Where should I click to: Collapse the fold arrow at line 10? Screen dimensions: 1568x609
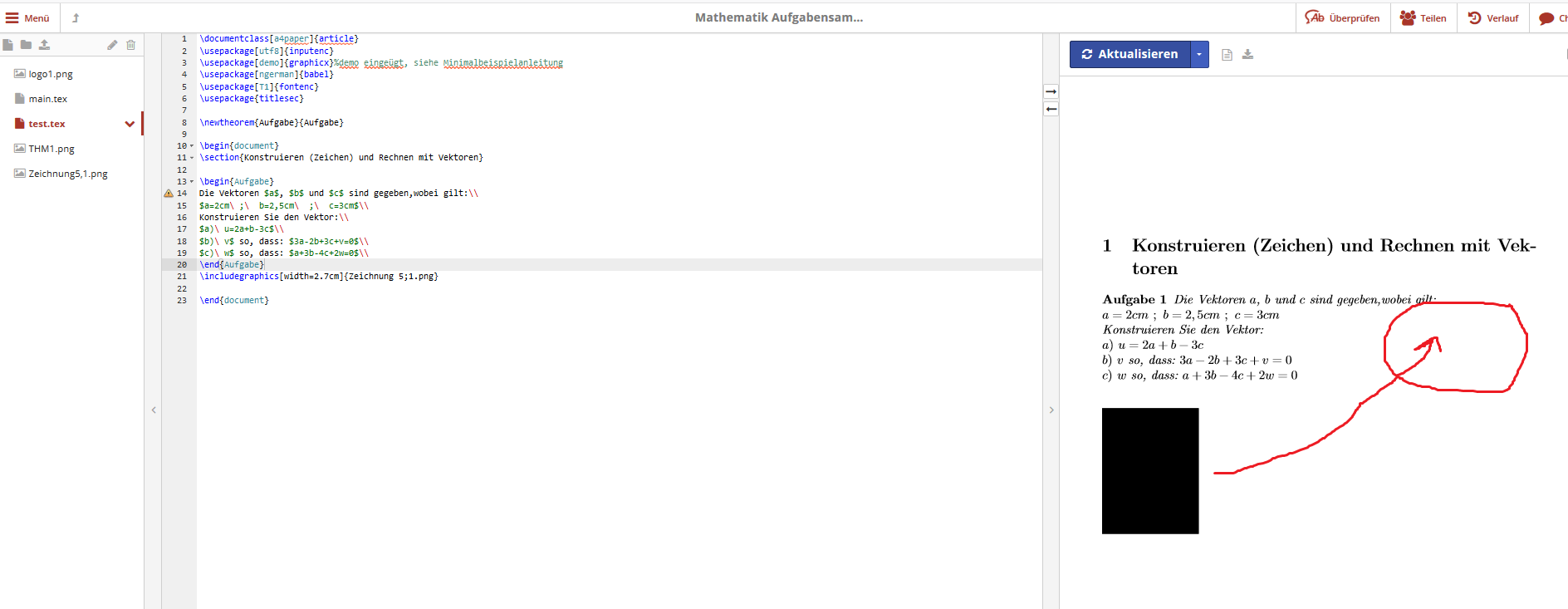[x=192, y=145]
